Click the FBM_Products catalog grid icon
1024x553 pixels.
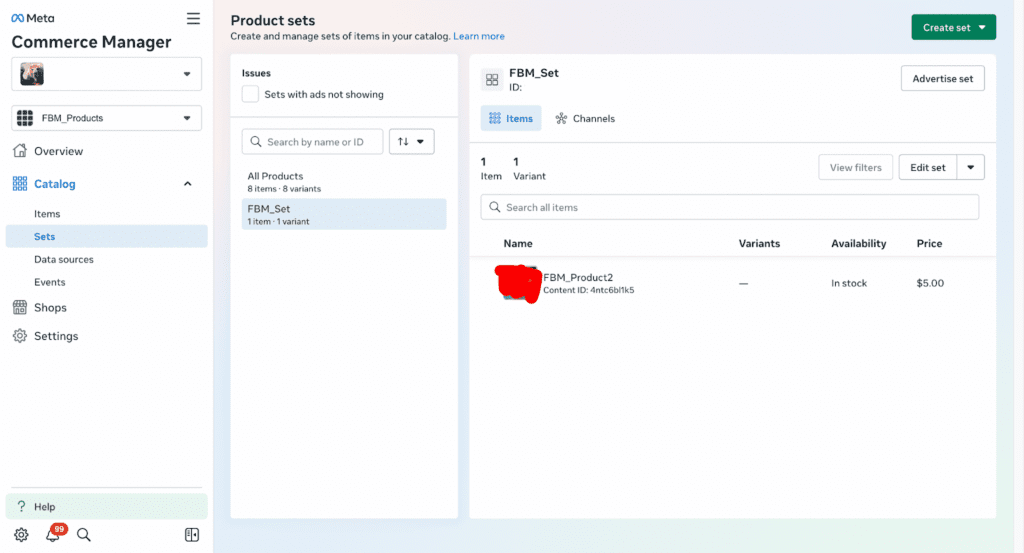[x=25, y=118]
